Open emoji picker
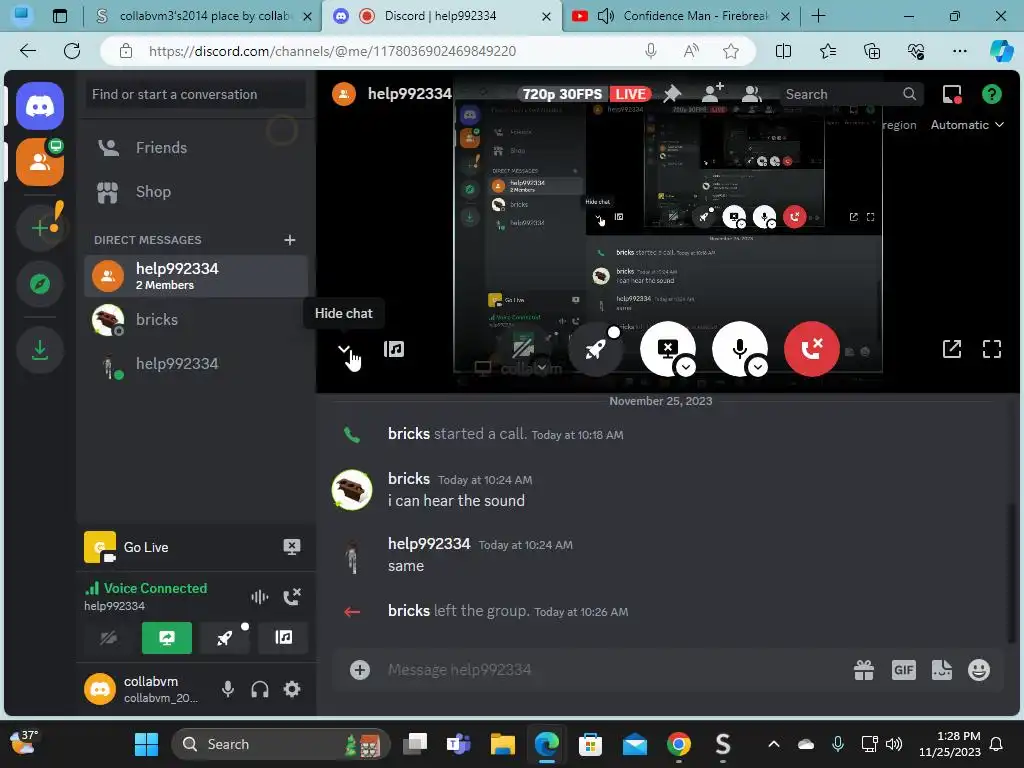1024x768 pixels. [978, 670]
